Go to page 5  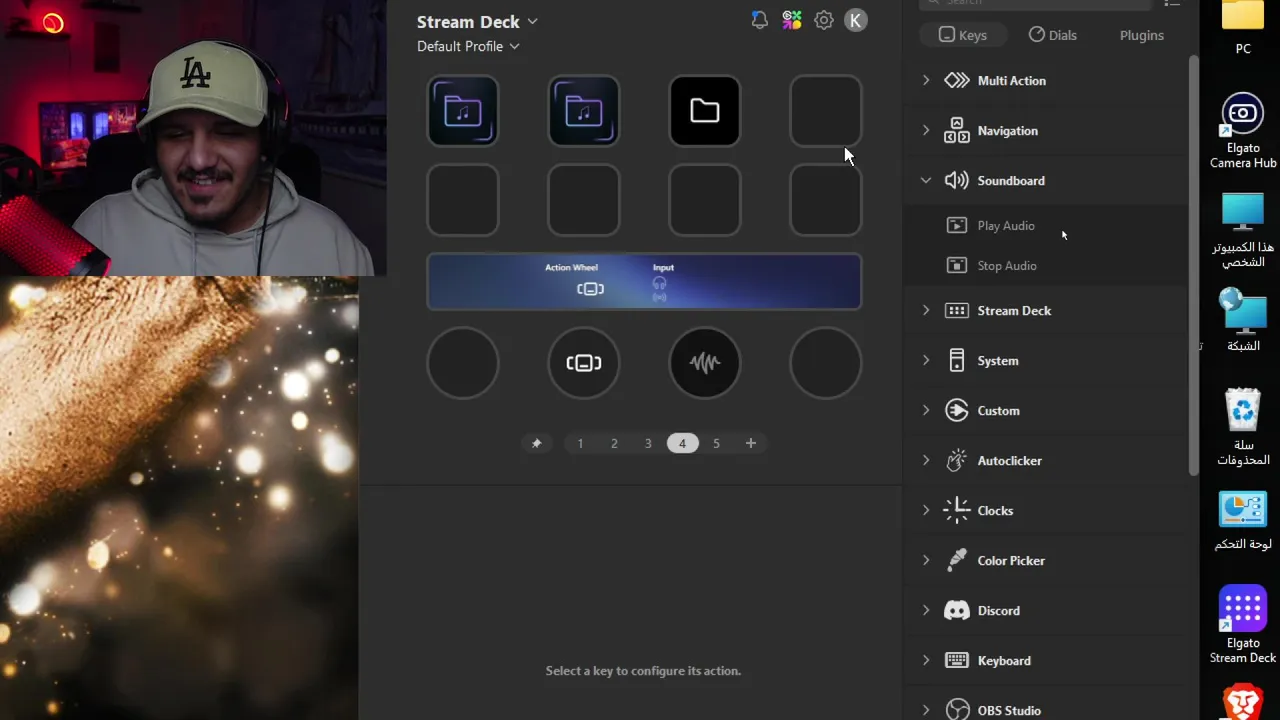pos(716,443)
